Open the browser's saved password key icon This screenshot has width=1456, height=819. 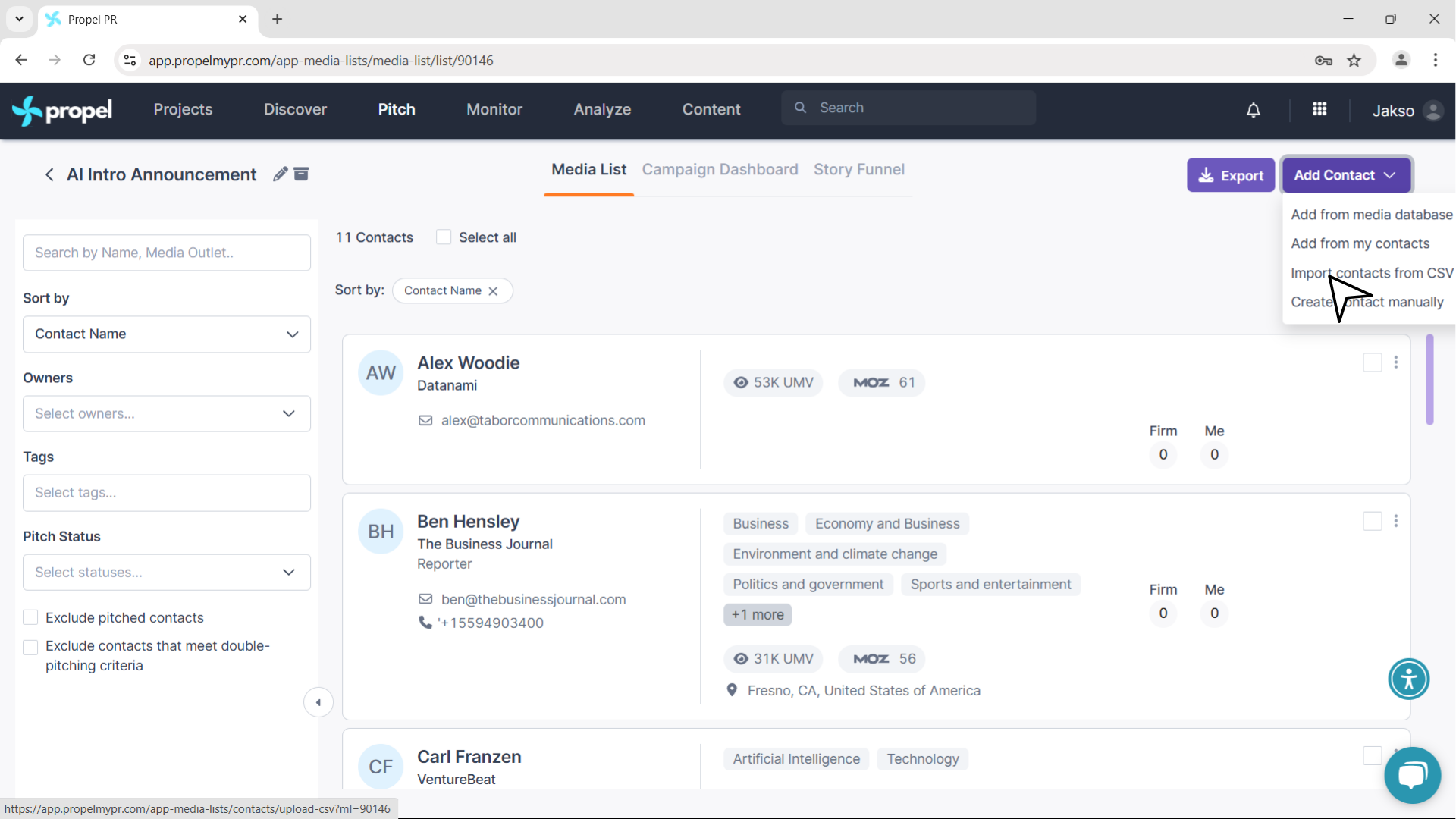1323,61
